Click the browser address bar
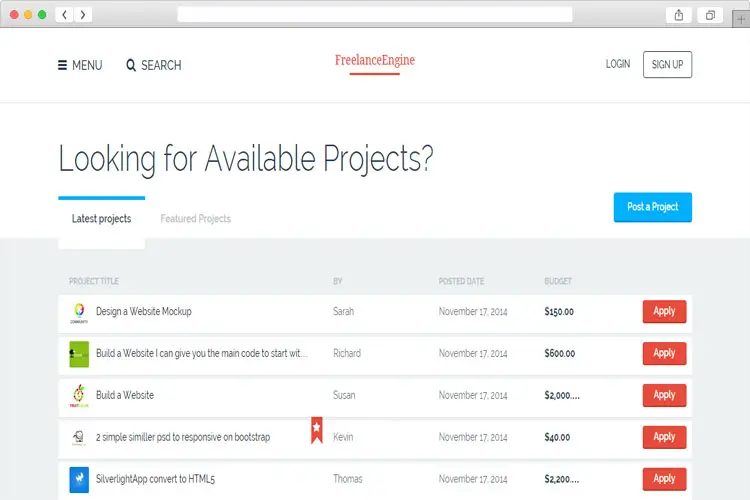750x500 pixels. click(375, 14)
